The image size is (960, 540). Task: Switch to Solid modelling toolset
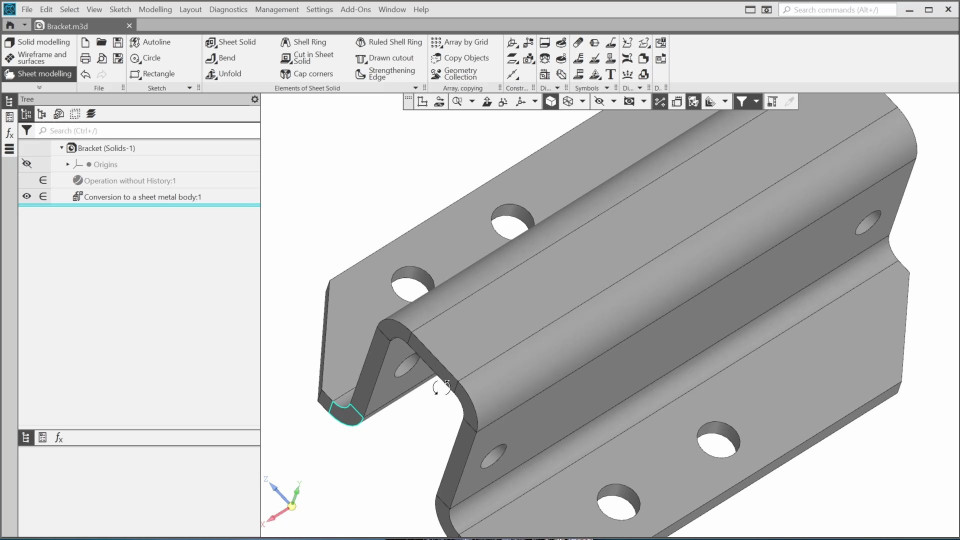click(38, 42)
